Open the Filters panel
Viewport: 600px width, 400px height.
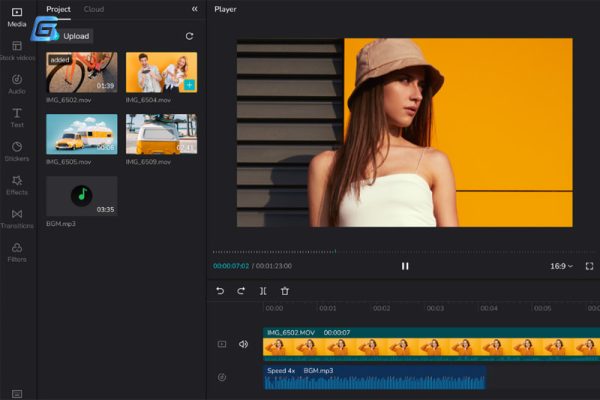click(17, 253)
